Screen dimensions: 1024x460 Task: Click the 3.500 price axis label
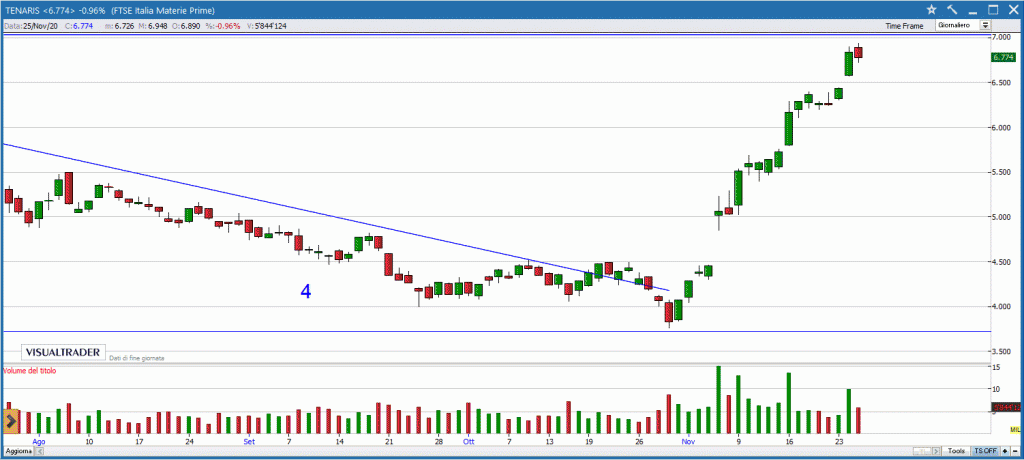(1002, 352)
